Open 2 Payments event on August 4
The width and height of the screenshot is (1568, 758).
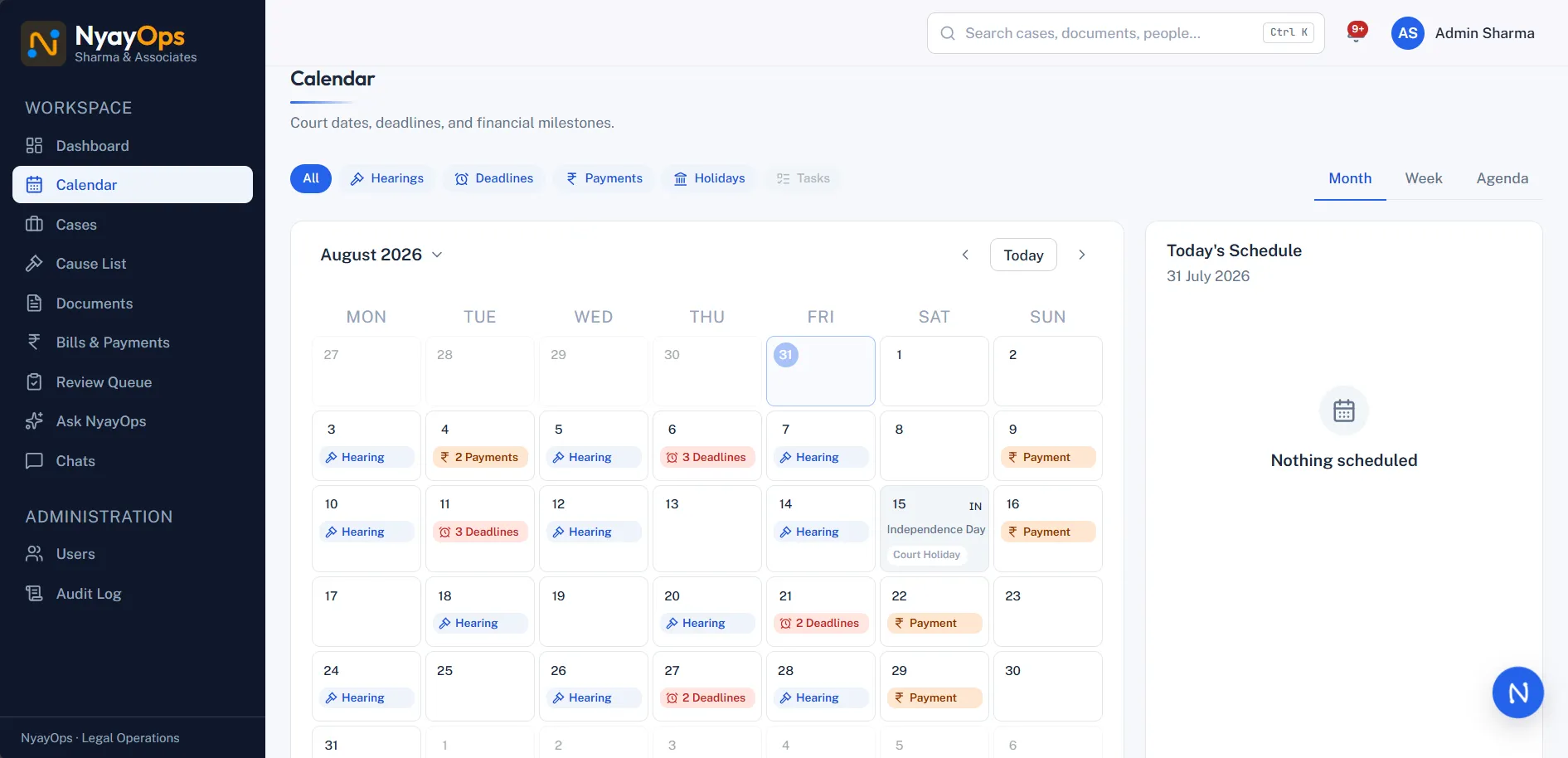pyautogui.click(x=480, y=457)
